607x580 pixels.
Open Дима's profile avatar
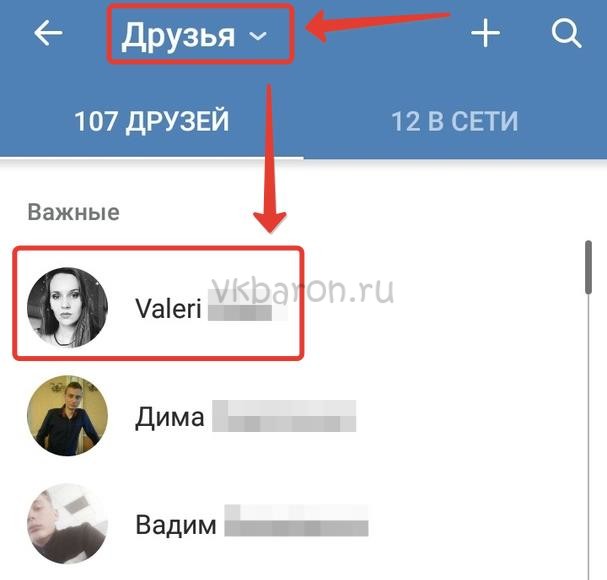click(x=67, y=415)
